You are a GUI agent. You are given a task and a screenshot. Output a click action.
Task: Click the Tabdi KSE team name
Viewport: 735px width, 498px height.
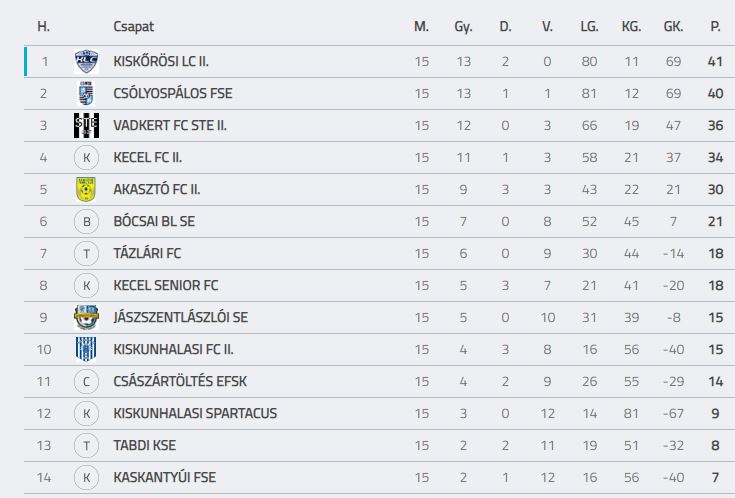point(144,445)
